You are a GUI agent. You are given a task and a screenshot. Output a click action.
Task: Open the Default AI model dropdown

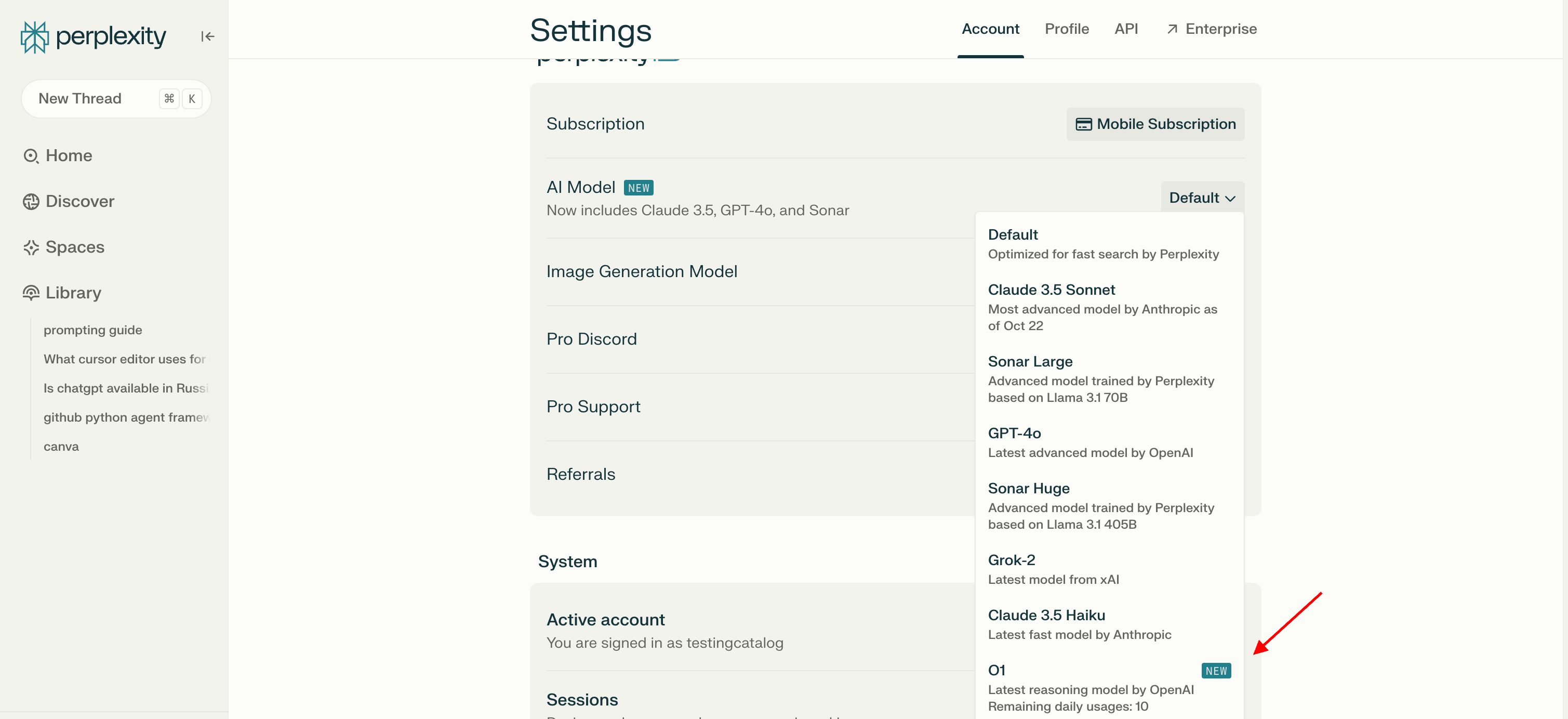point(1202,198)
